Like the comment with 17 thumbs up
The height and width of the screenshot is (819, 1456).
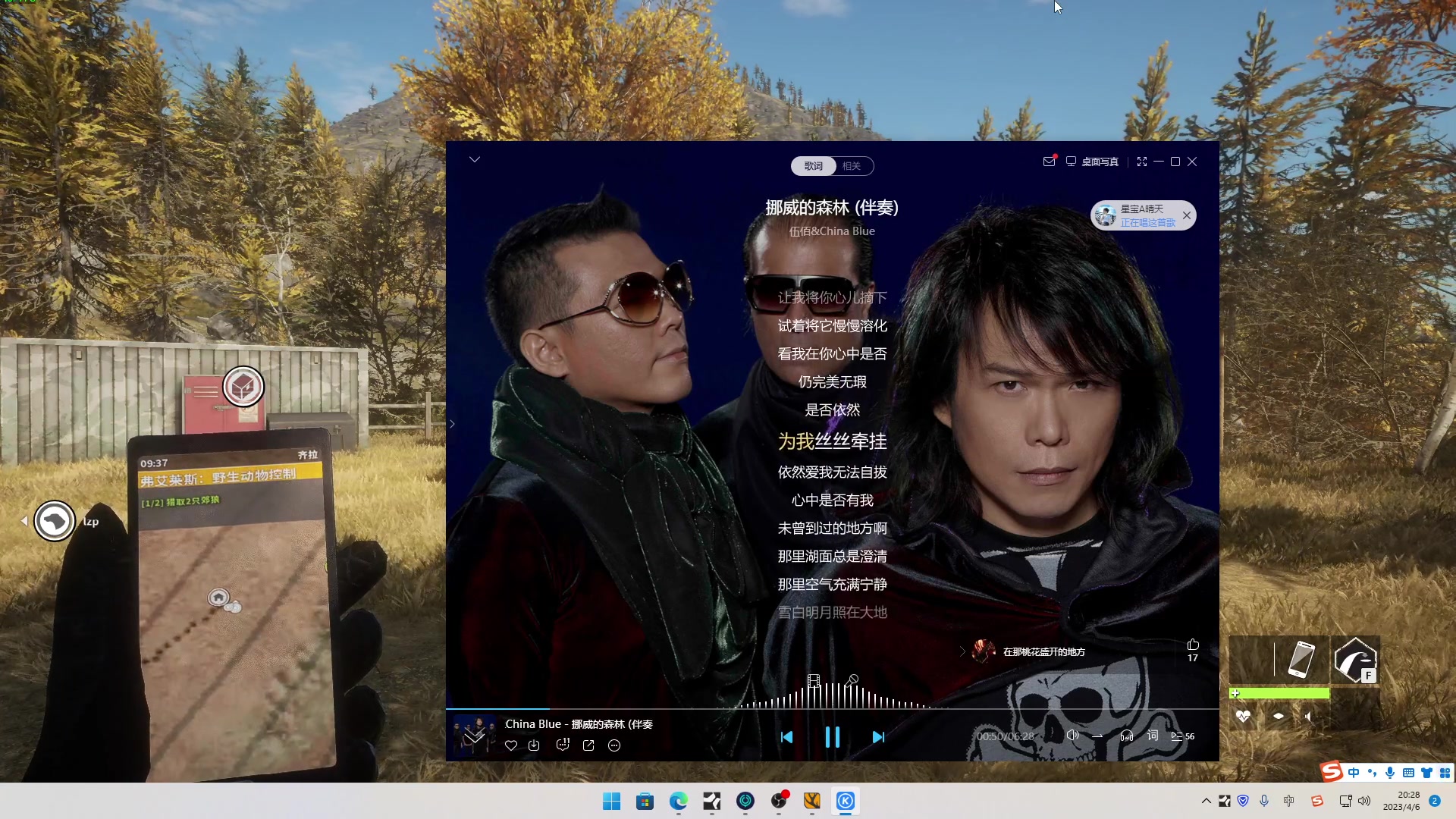[1193, 645]
